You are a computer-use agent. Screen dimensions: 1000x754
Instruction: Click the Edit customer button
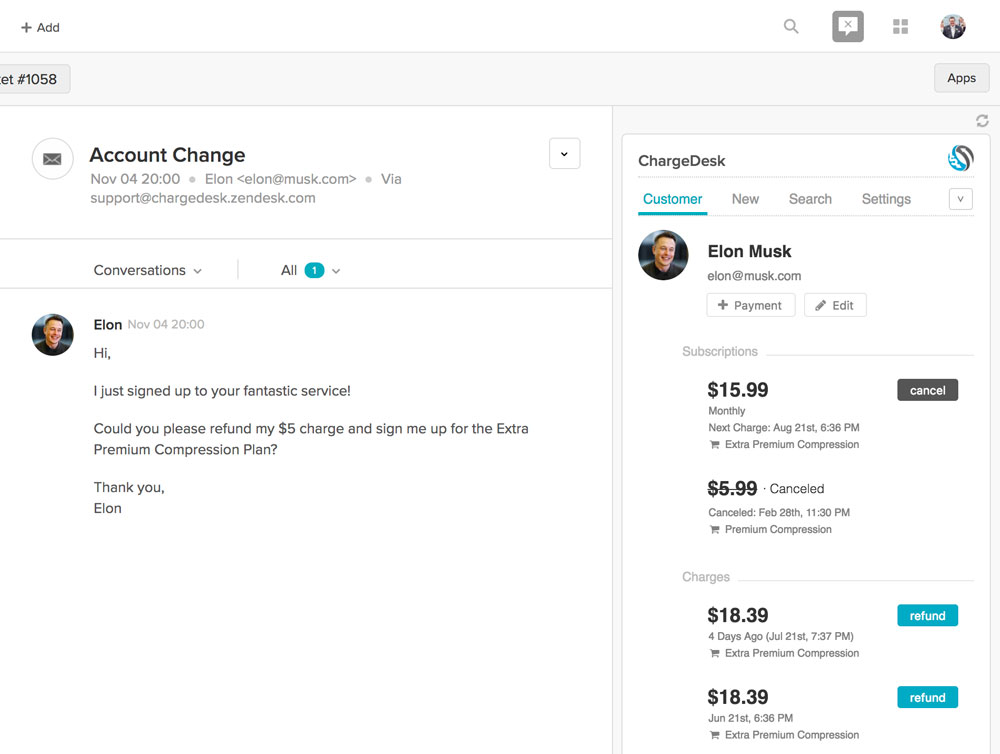(x=835, y=305)
